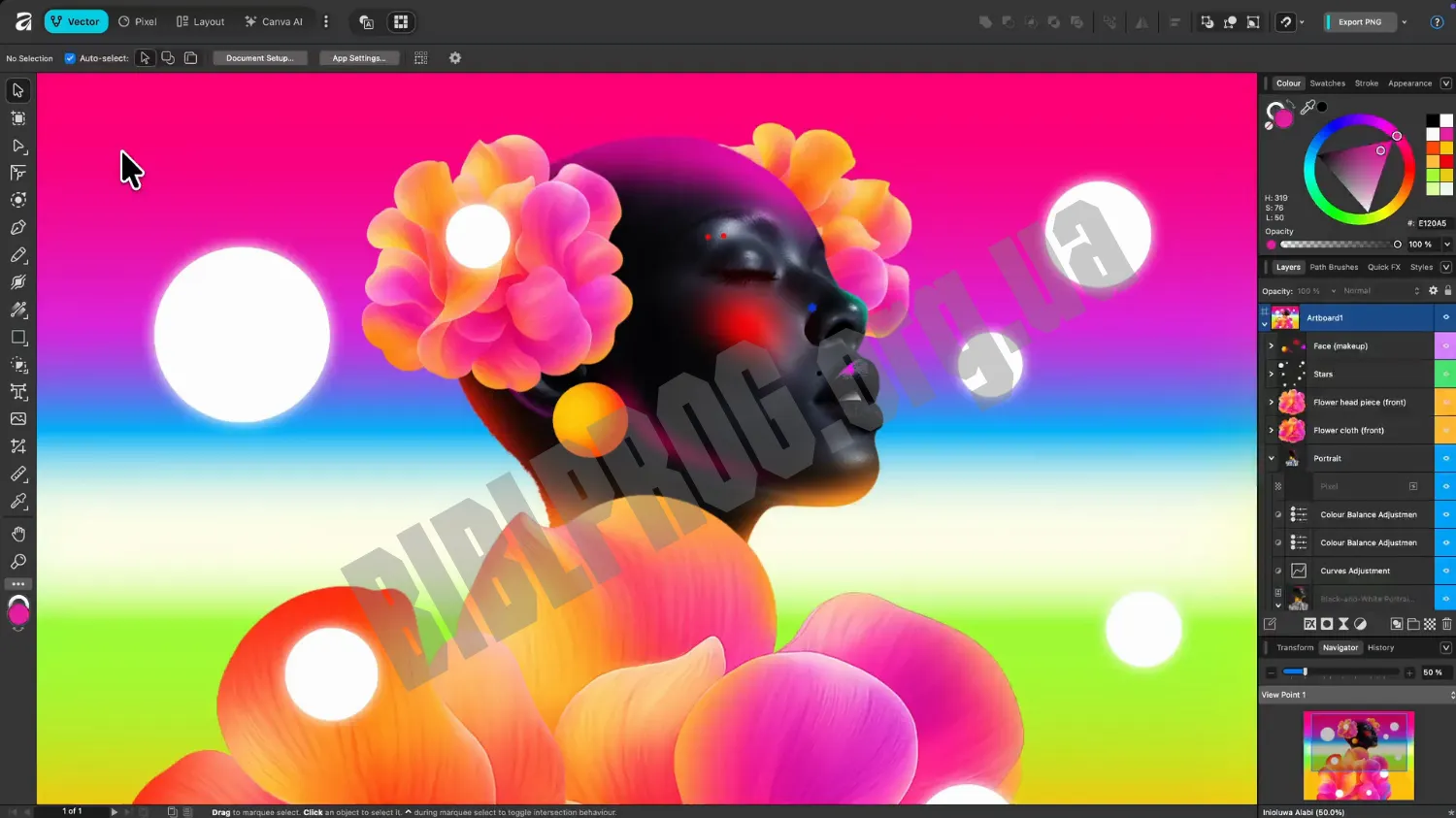Screen dimensions: 1456x818
Task: Expand the Face (makeup) layer
Action: (1272, 346)
